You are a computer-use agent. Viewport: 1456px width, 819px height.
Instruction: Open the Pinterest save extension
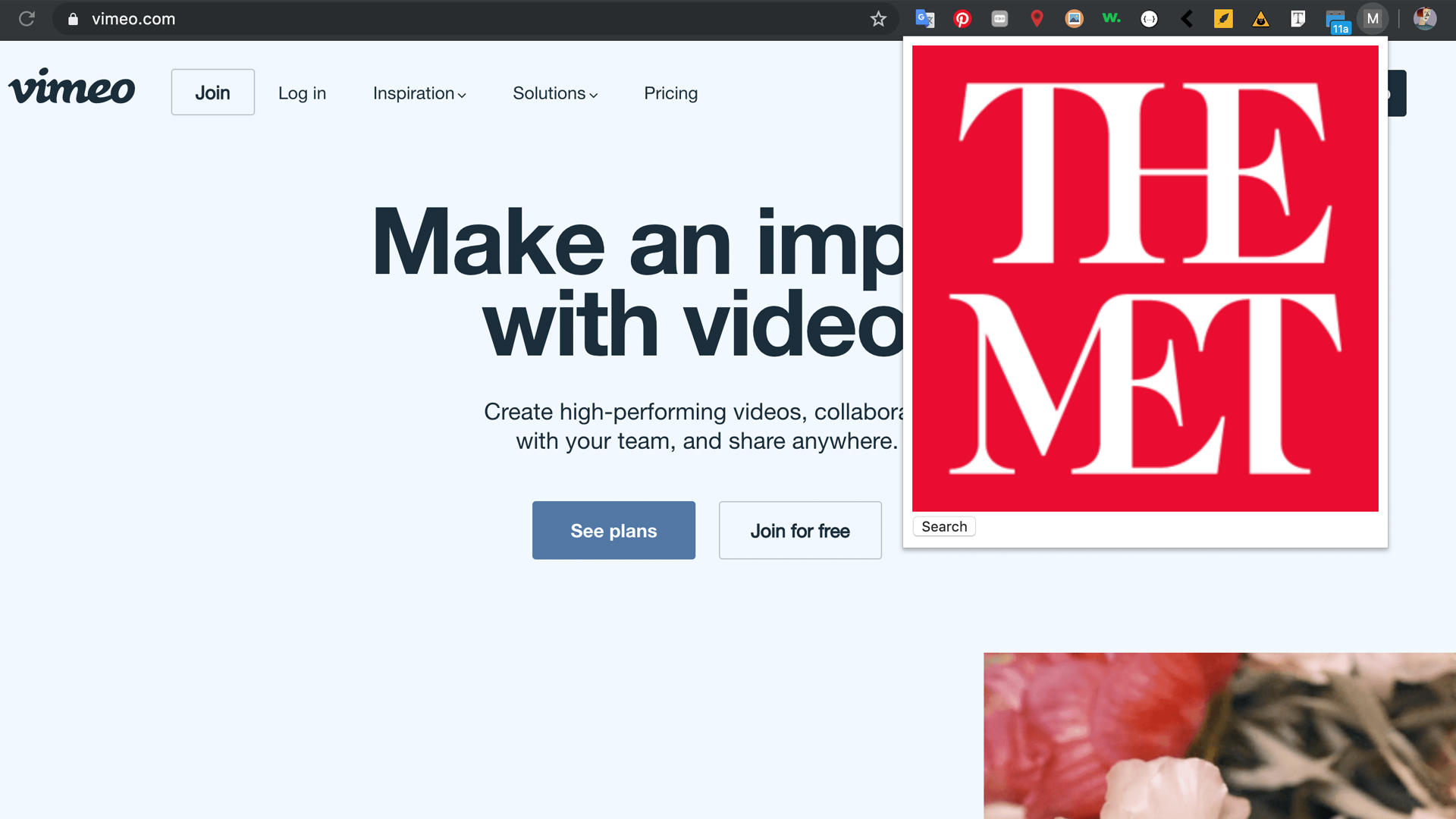tap(962, 19)
